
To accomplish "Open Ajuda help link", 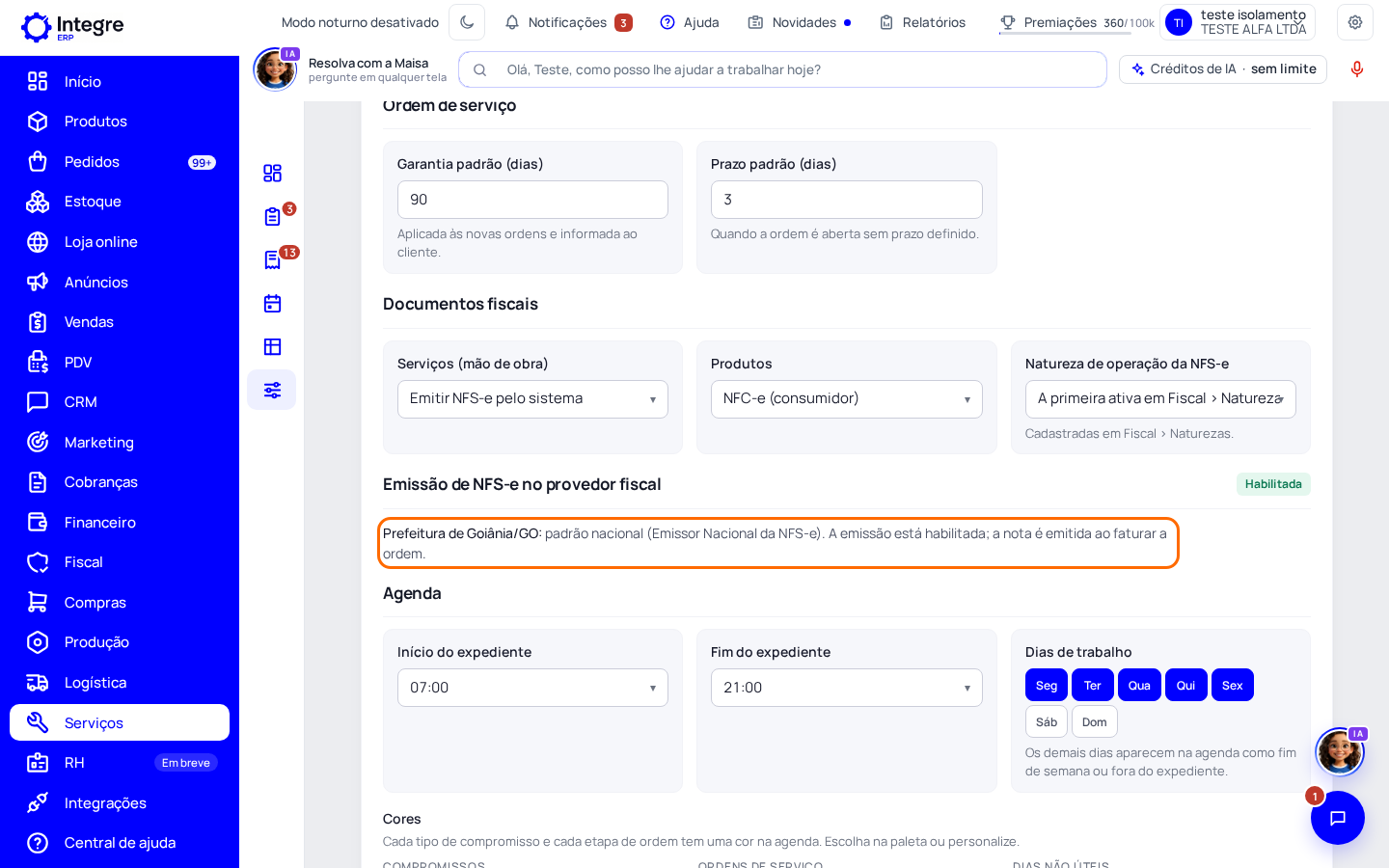I will pos(690,22).
